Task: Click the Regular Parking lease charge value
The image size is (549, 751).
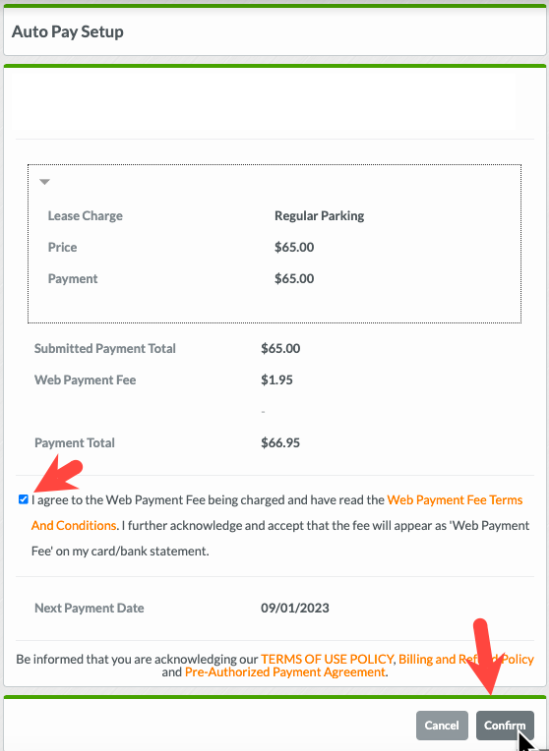Action: pos(319,216)
